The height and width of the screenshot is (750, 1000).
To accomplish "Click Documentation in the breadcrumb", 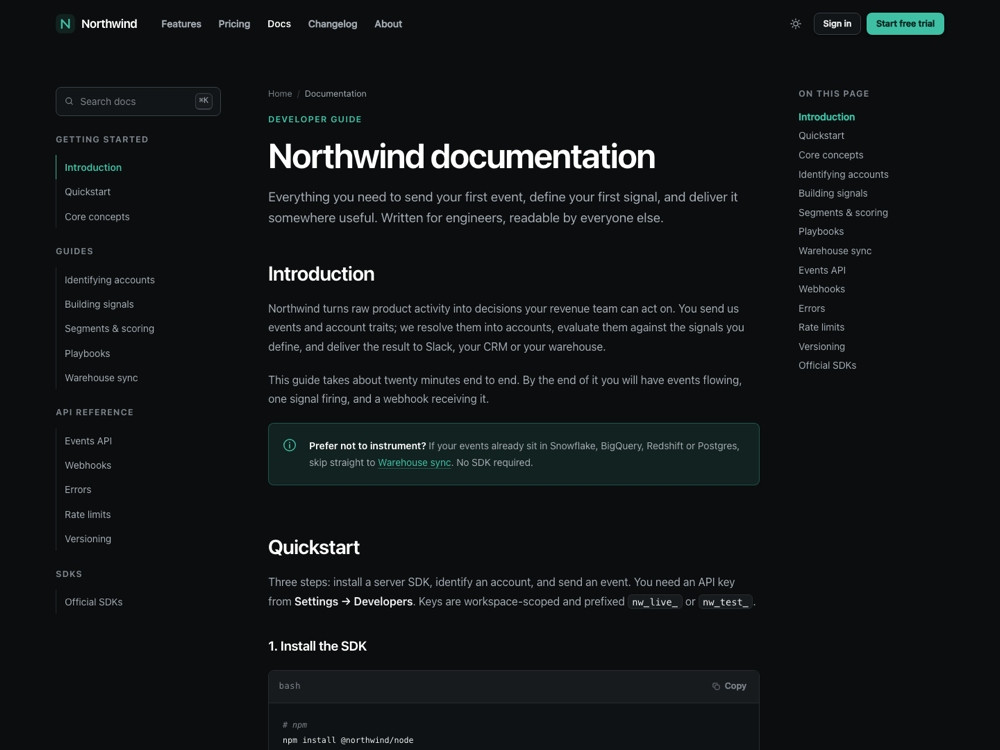I will point(335,94).
